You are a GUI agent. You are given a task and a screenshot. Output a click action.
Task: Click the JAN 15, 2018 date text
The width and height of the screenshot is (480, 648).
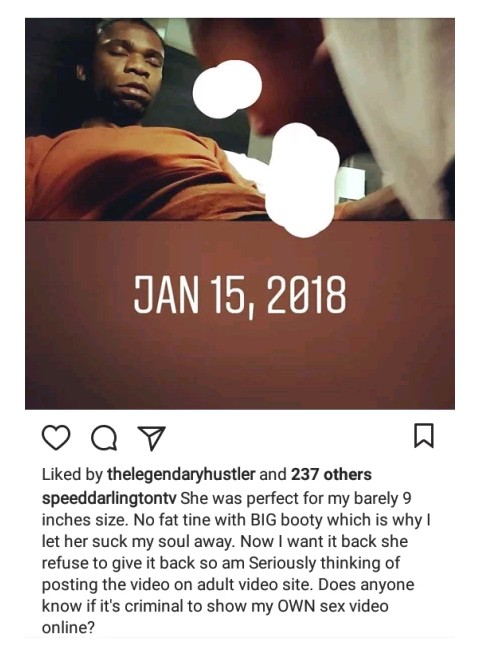240,295
